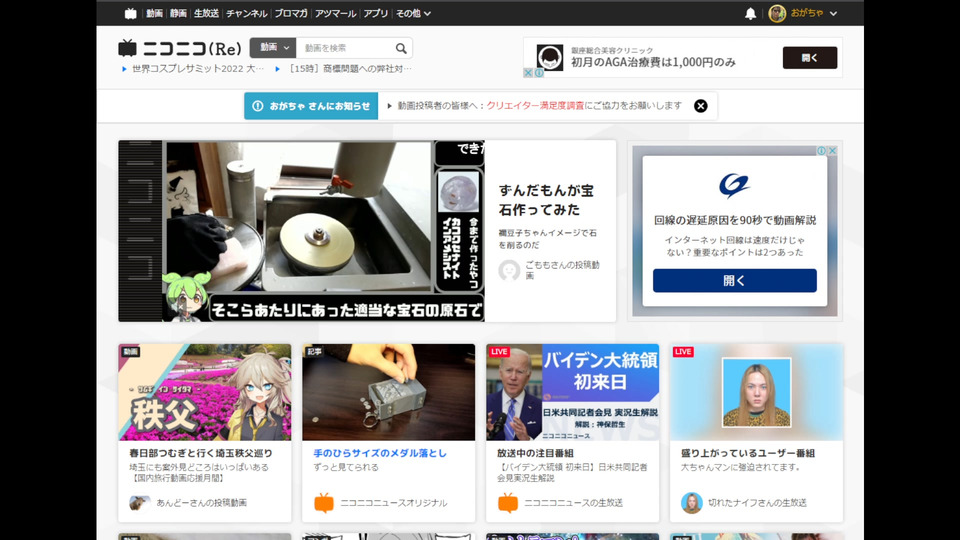Open ブロマガ in the top navigation
Viewport: 960px width, 540px height.
coord(291,13)
